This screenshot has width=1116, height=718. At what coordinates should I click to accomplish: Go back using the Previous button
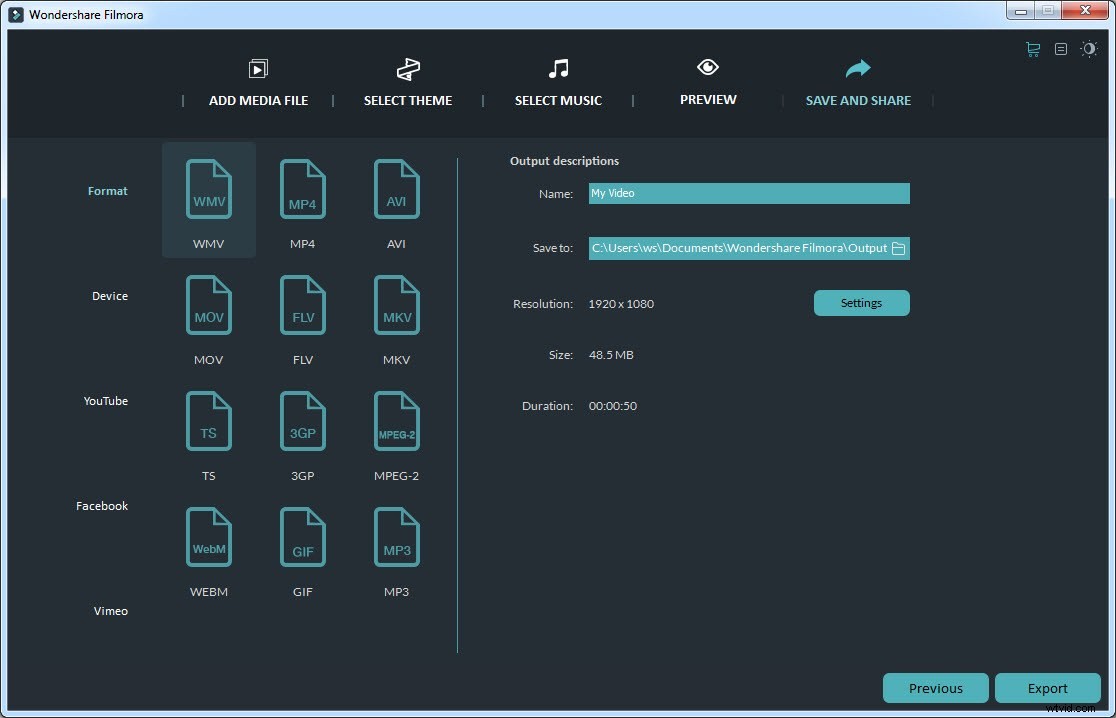[x=935, y=688]
